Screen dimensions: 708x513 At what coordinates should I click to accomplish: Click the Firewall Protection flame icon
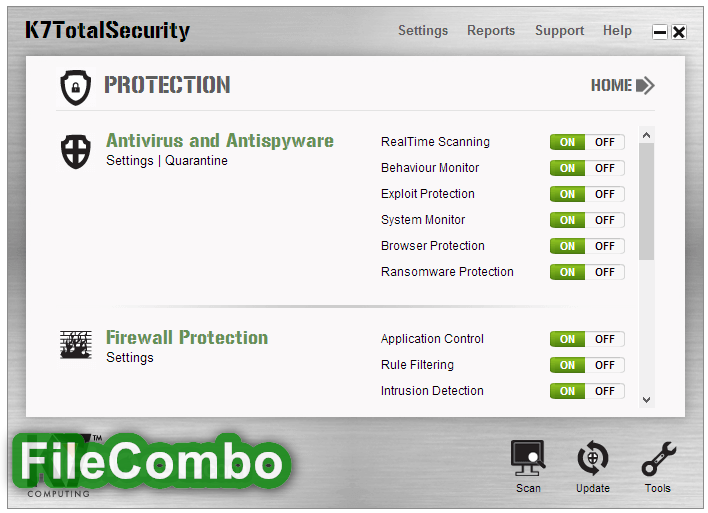(x=76, y=345)
